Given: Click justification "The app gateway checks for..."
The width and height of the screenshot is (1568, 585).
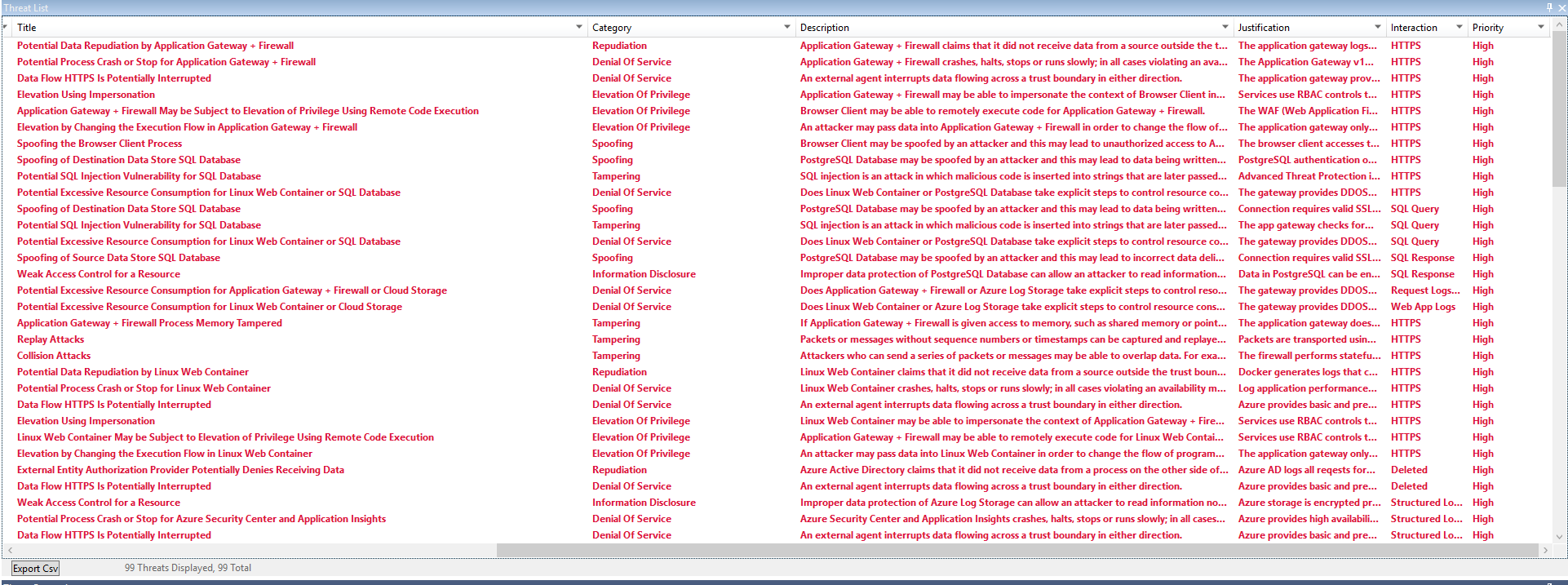Looking at the screenshot, I should coord(1306,225).
